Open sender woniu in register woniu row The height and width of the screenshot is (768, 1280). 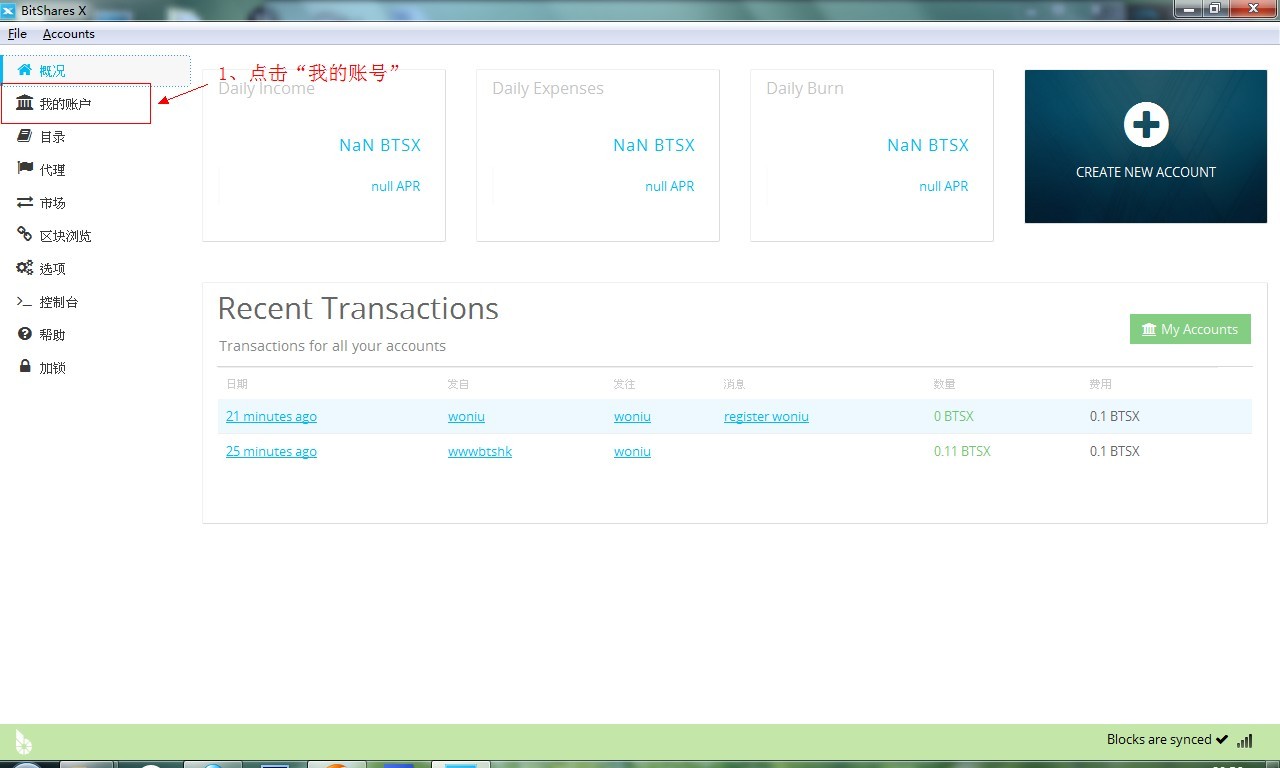[x=466, y=417]
